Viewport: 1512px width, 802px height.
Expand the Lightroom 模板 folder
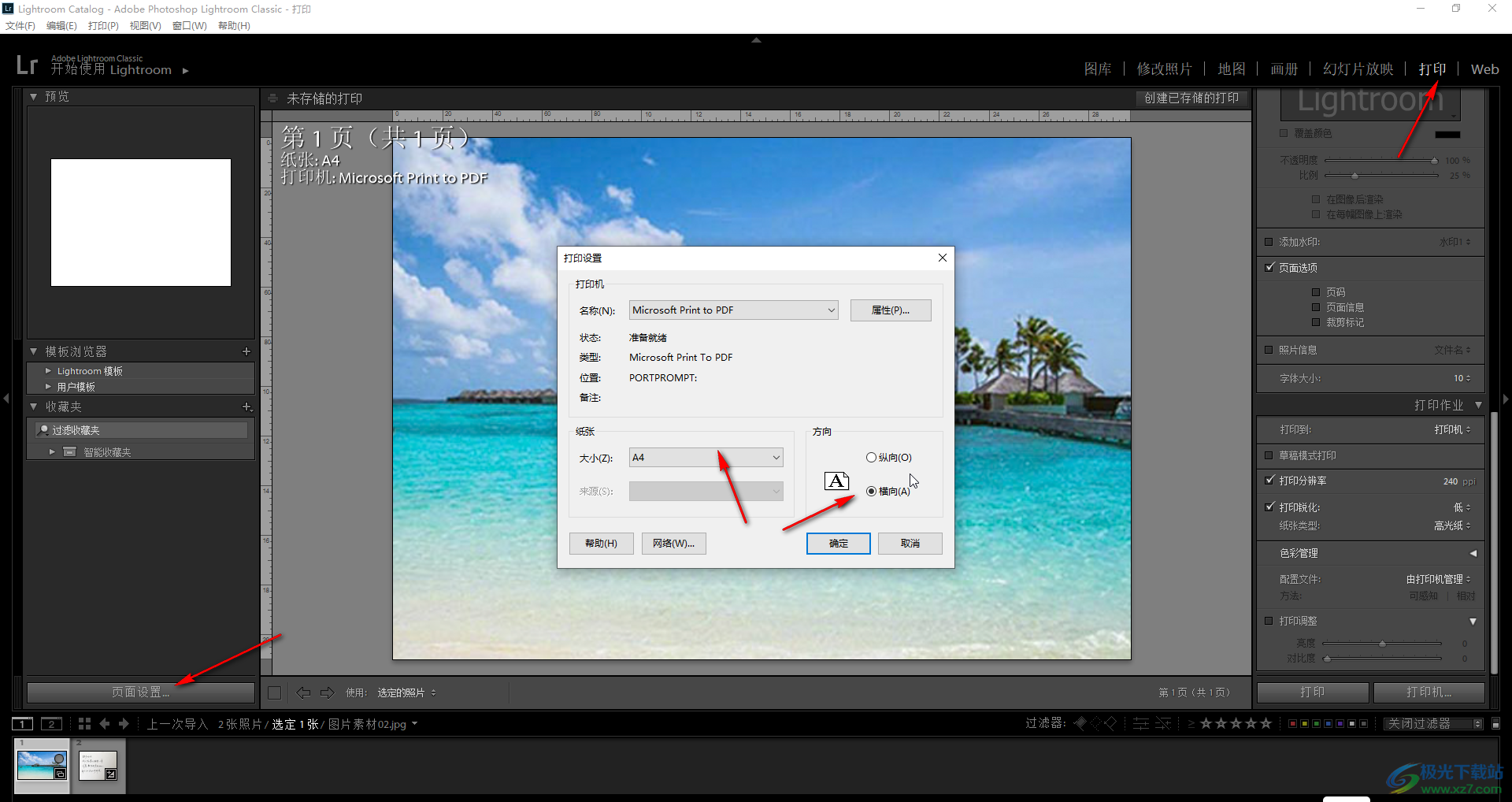49,370
